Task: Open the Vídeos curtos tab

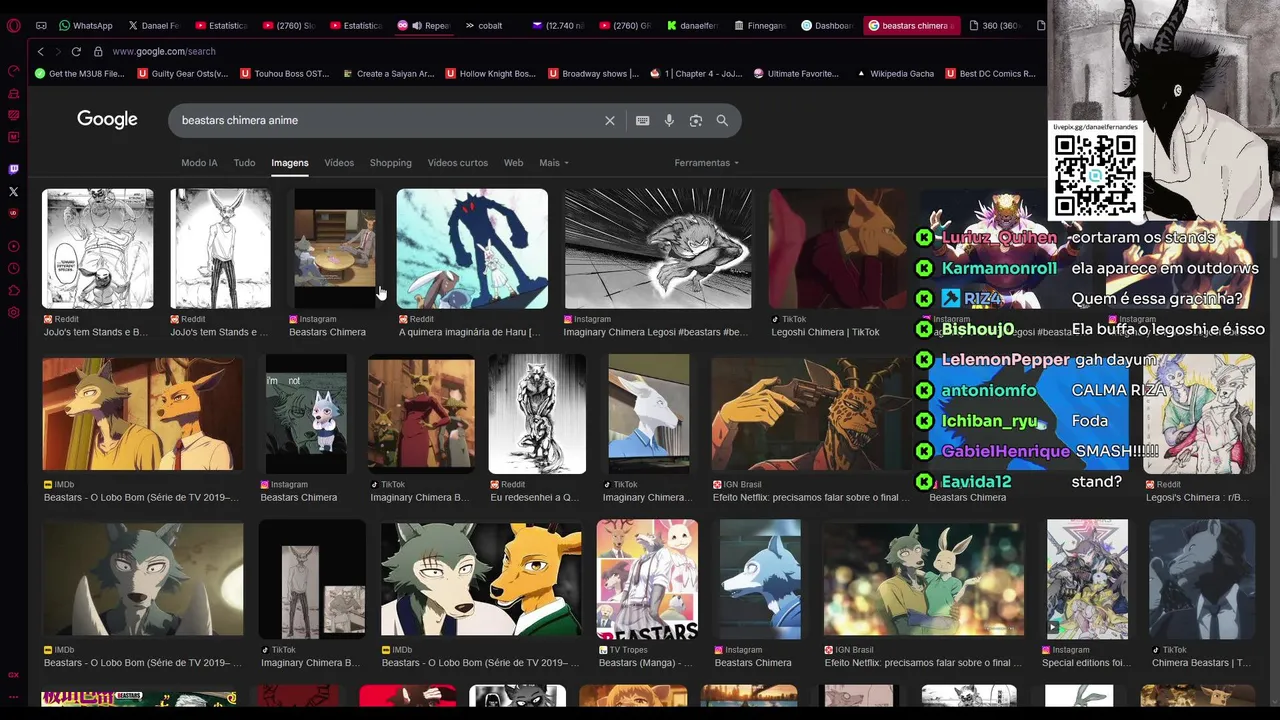Action: pos(457,162)
